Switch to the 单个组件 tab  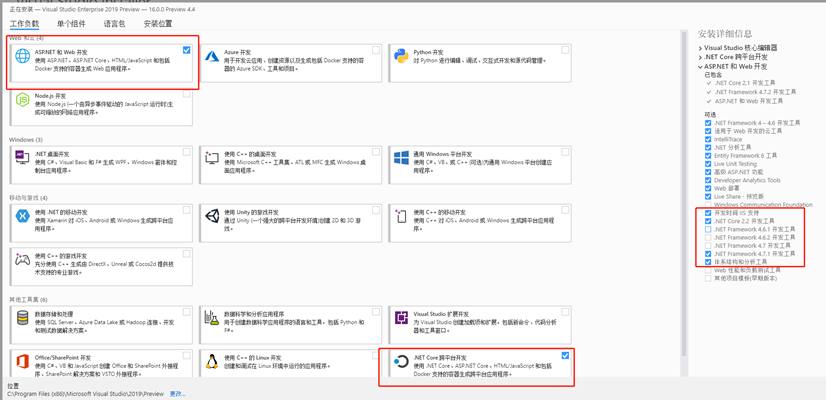[x=71, y=24]
